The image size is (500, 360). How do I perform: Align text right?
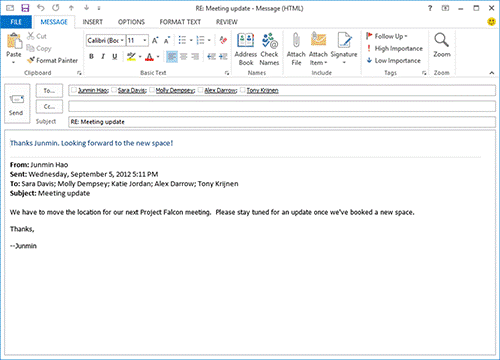pos(195,57)
